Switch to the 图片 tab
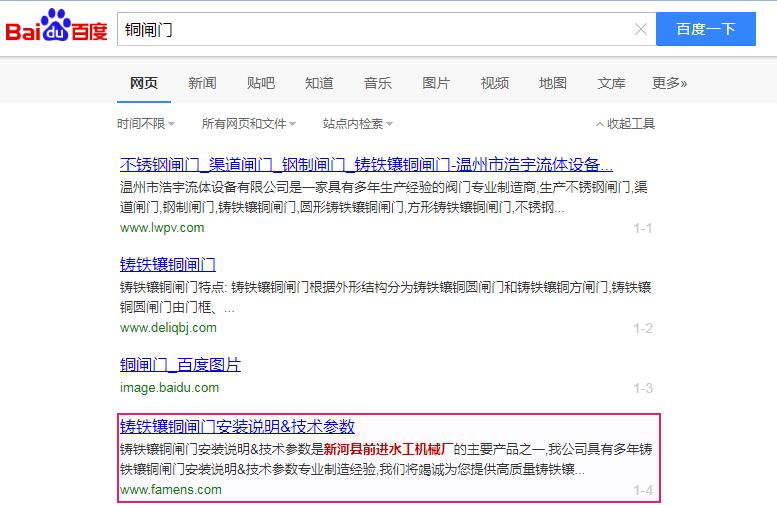The image size is (777, 505). 436,83
